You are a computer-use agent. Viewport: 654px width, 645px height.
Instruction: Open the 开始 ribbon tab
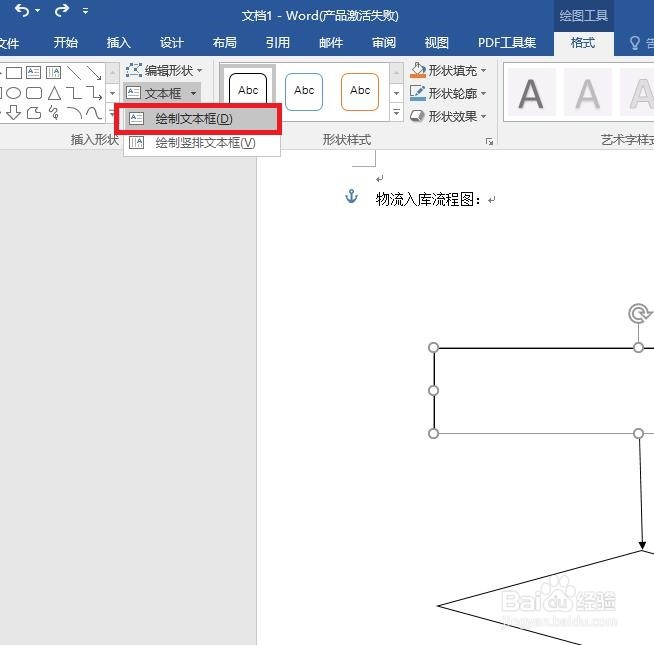(x=66, y=43)
